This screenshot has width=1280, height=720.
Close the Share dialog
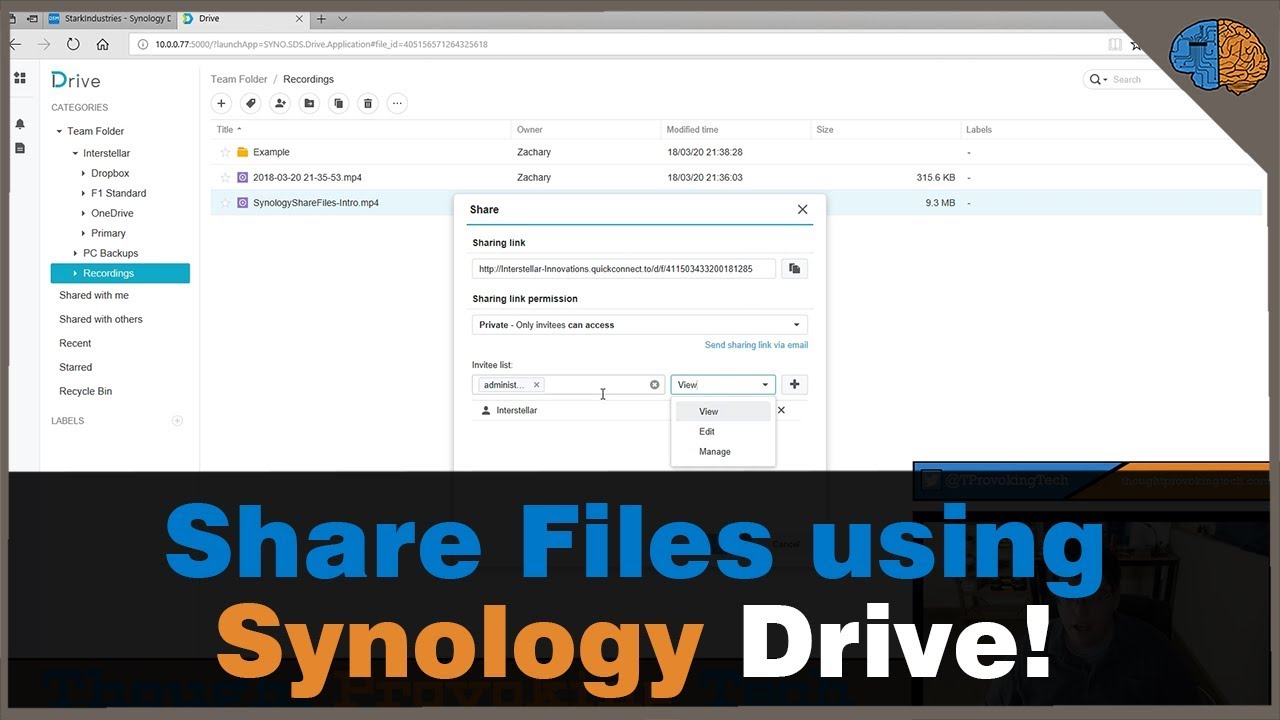pyautogui.click(x=802, y=210)
